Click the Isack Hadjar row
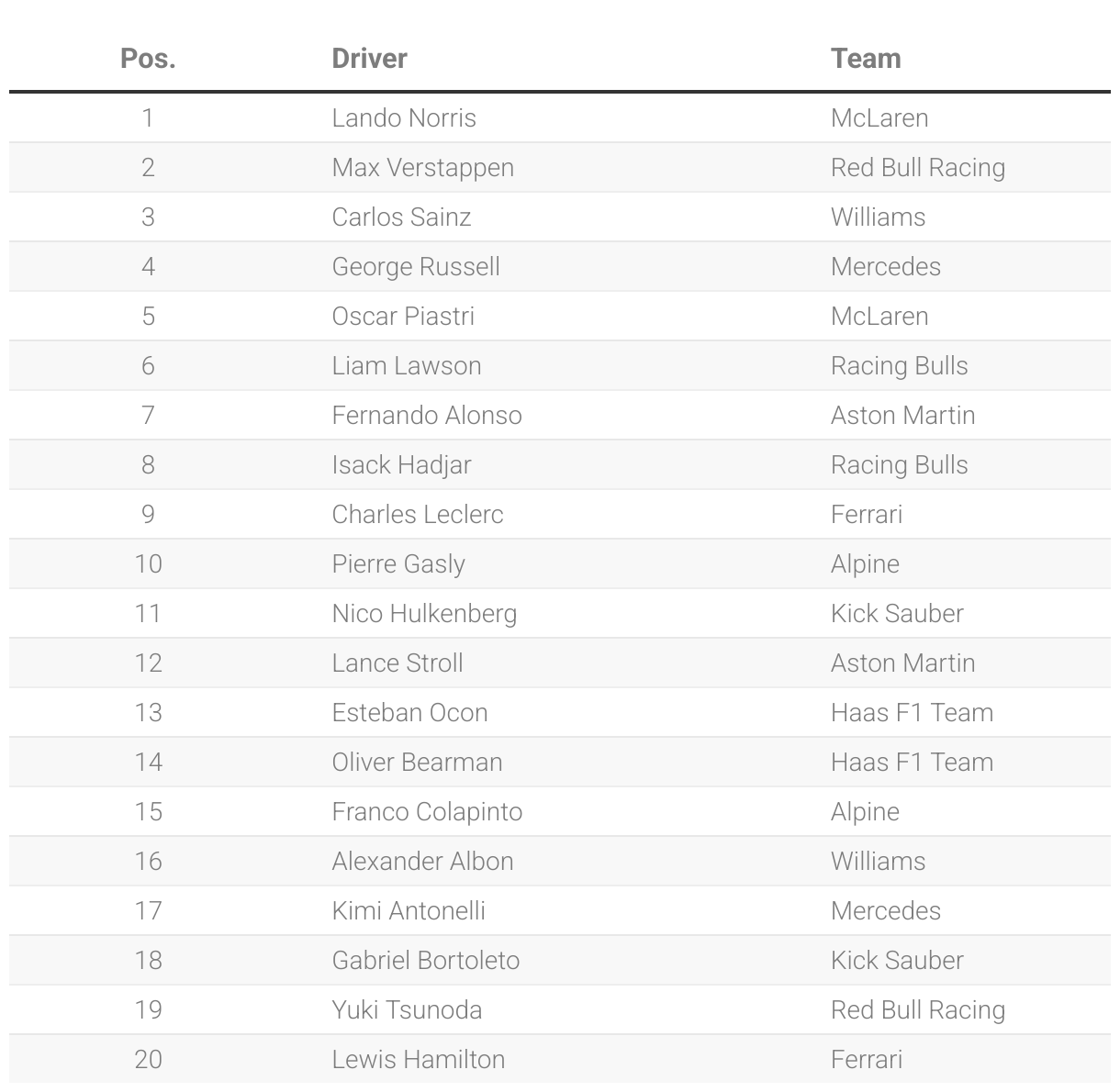The width and height of the screenshot is (1120, 1092). [x=560, y=465]
